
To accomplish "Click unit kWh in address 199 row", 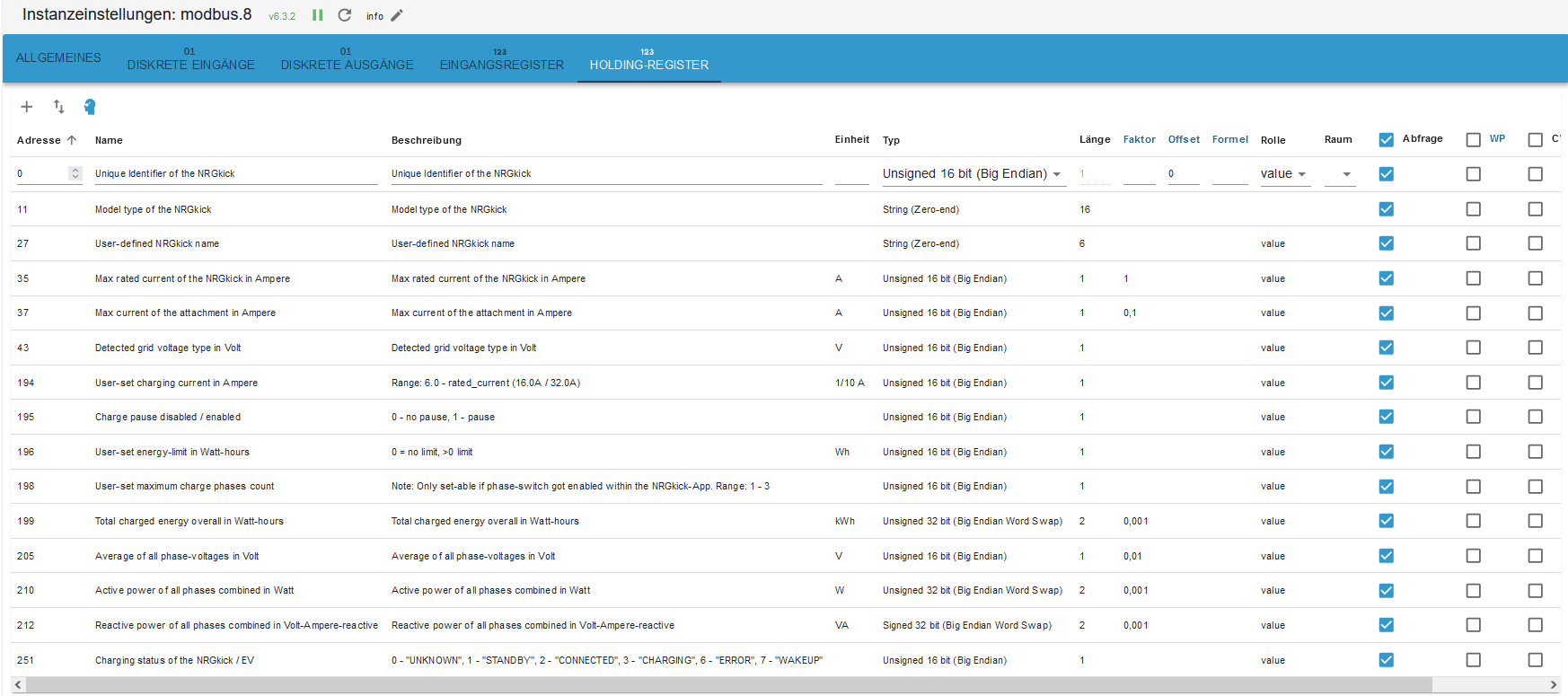I will click(x=845, y=521).
